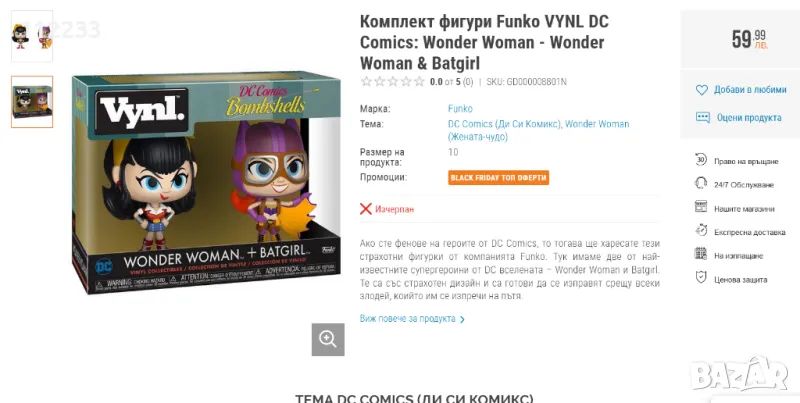800x403 pixels.
Task: Click the installment payment calculator icon
Action: pyautogui.click(x=701, y=254)
